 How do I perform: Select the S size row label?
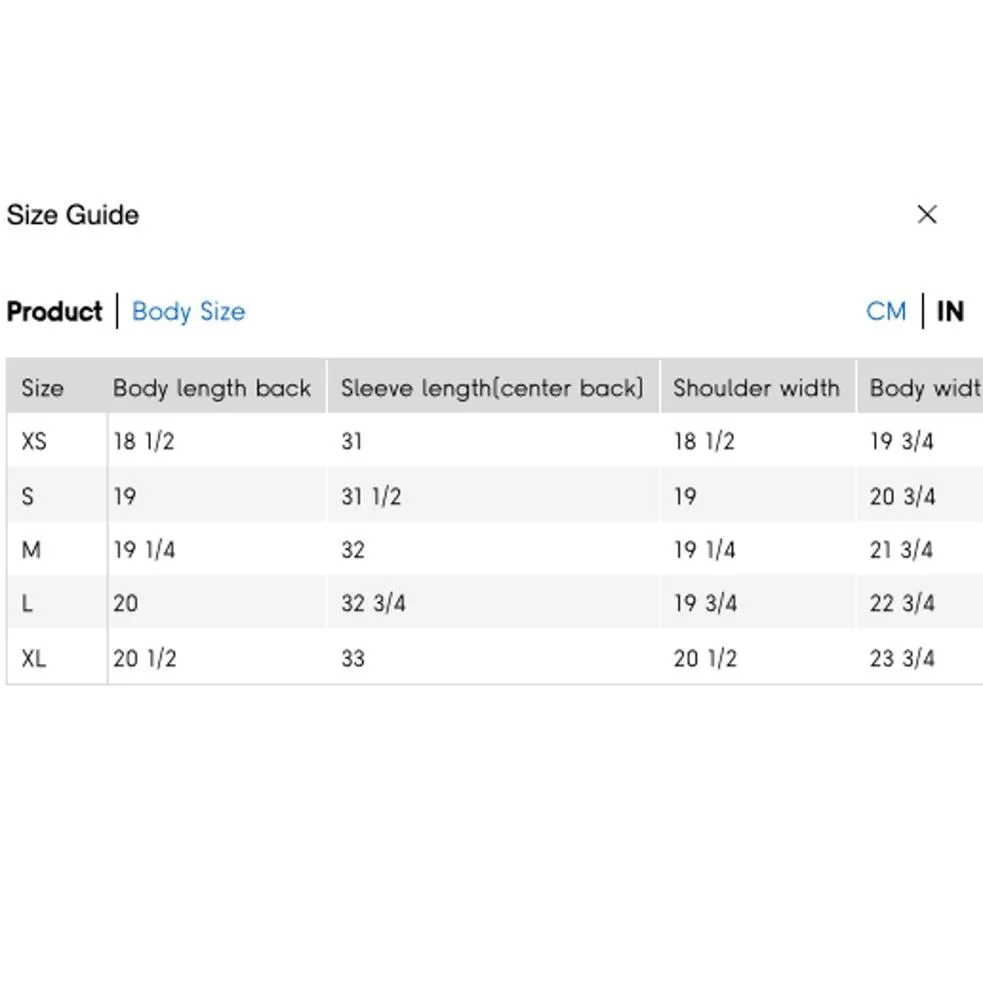[28, 496]
